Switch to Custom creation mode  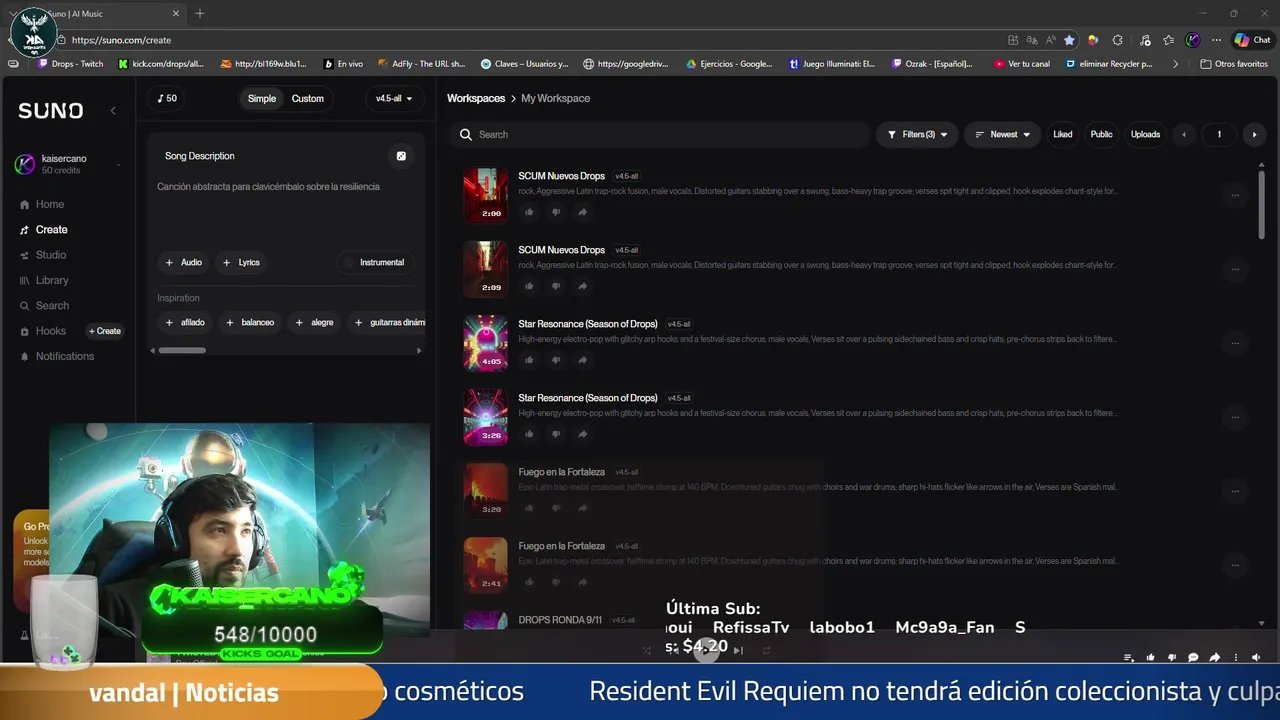(307, 98)
